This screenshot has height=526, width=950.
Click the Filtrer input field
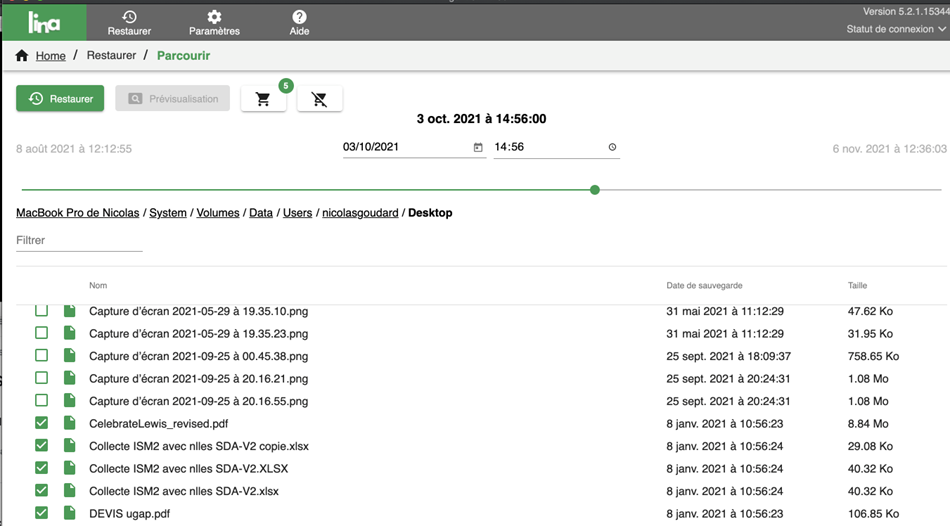(79, 240)
